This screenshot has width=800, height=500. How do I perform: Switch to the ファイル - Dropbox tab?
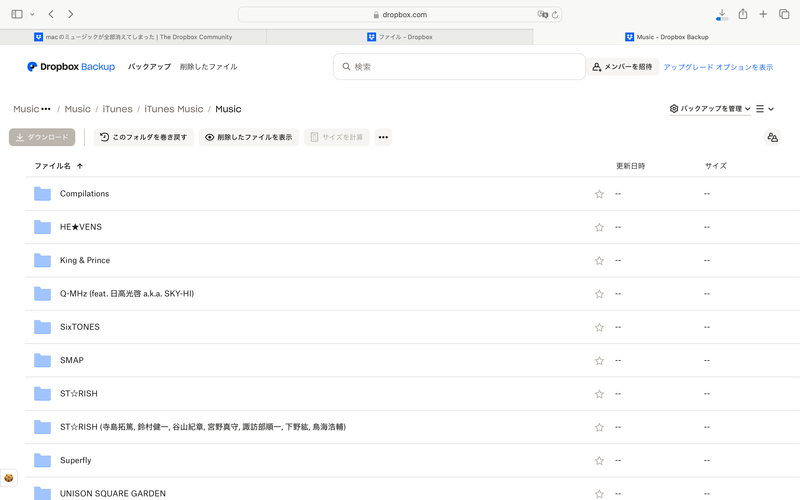coord(400,37)
